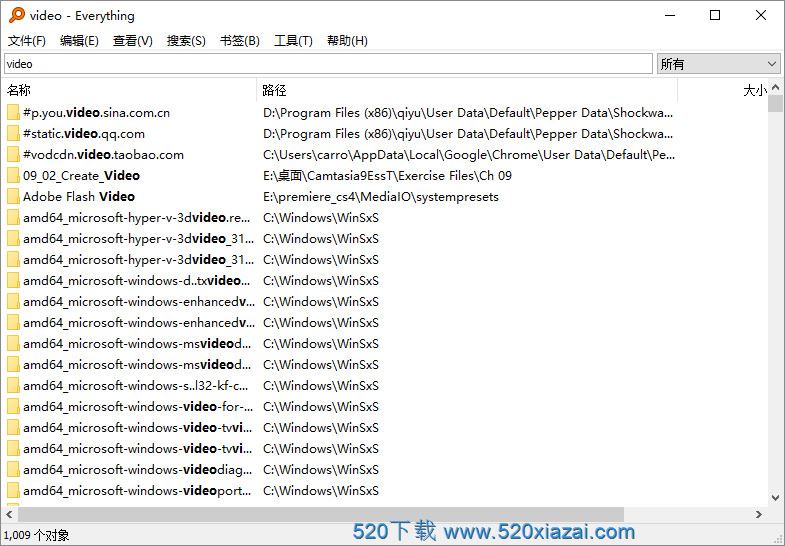Click folder icon of 09_02_Create_Video
Screen dimensions: 785x546
[x=13, y=176]
